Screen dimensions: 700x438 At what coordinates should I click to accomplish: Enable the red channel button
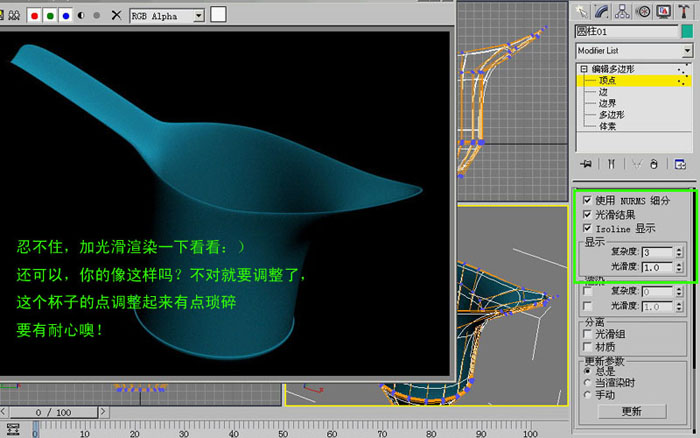(x=34, y=16)
